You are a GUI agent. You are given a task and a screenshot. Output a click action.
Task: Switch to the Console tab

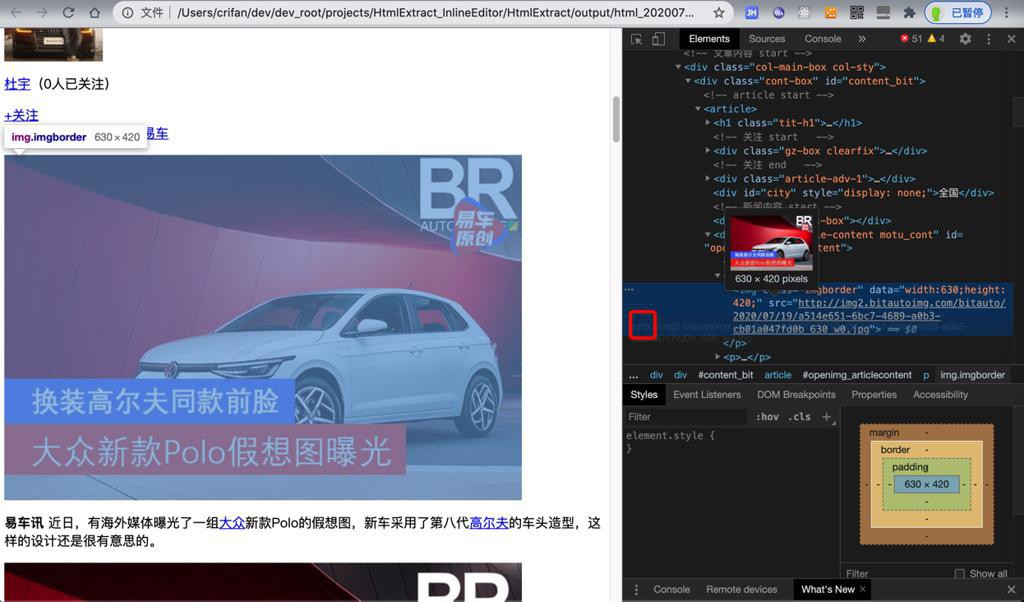coord(823,39)
